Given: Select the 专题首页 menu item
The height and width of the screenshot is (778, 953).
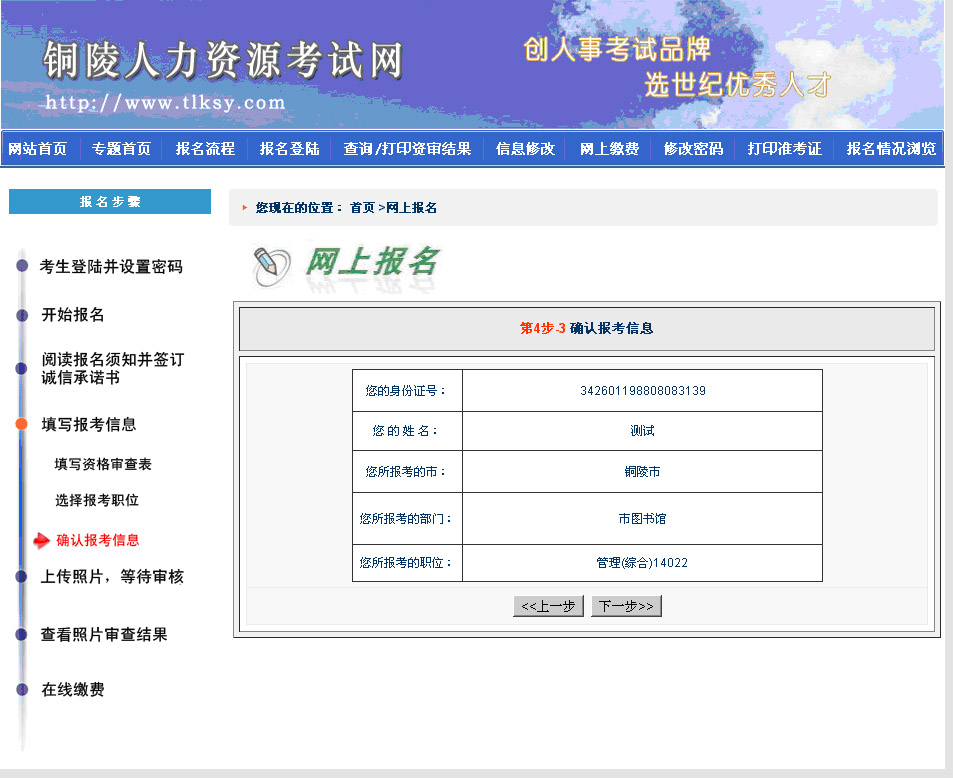Looking at the screenshot, I should point(119,148).
